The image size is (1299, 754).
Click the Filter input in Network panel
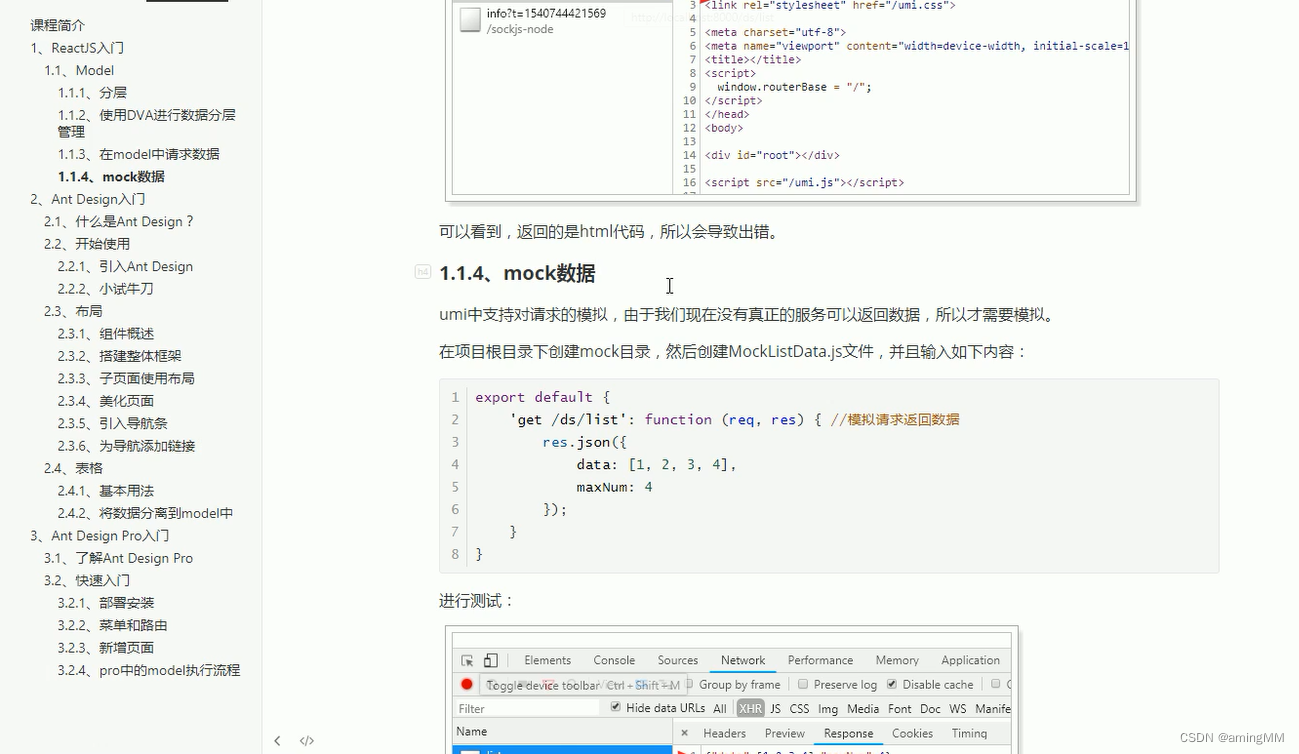point(528,708)
